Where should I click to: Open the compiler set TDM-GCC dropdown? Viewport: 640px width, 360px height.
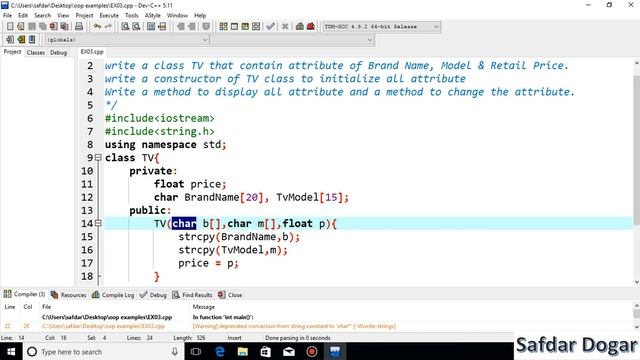point(381,27)
